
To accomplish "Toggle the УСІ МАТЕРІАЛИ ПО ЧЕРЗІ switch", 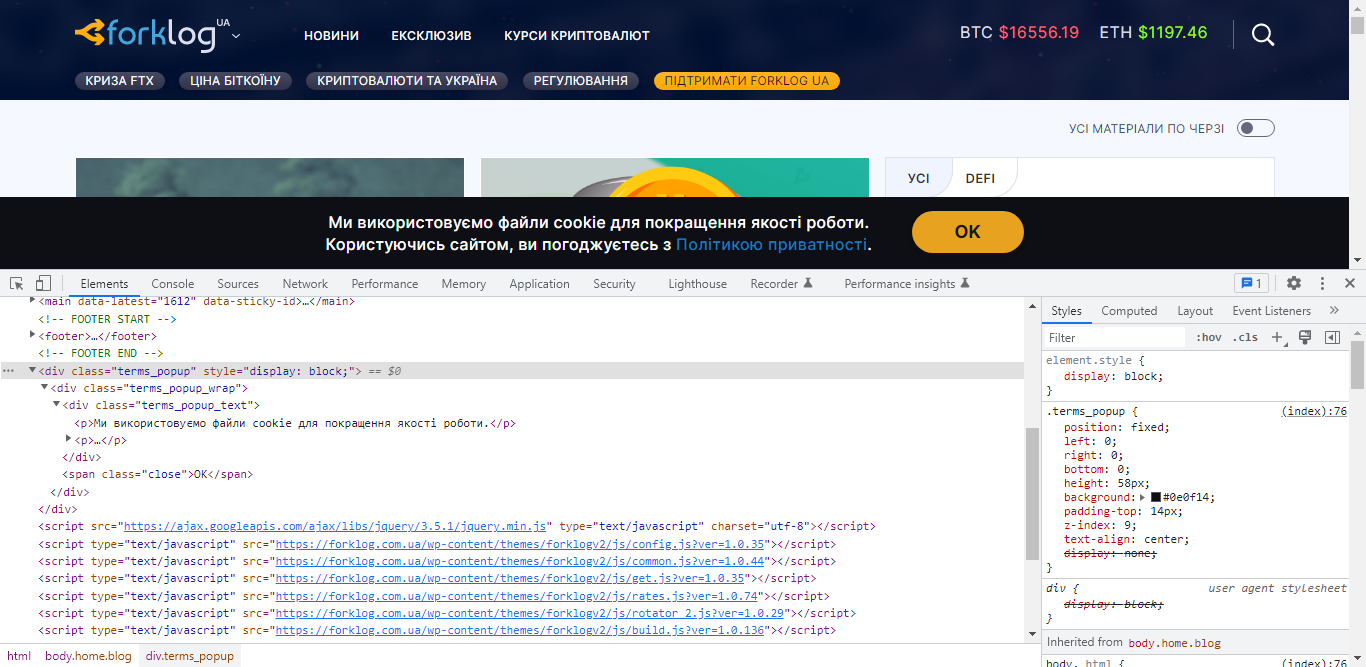I will 1256,128.
